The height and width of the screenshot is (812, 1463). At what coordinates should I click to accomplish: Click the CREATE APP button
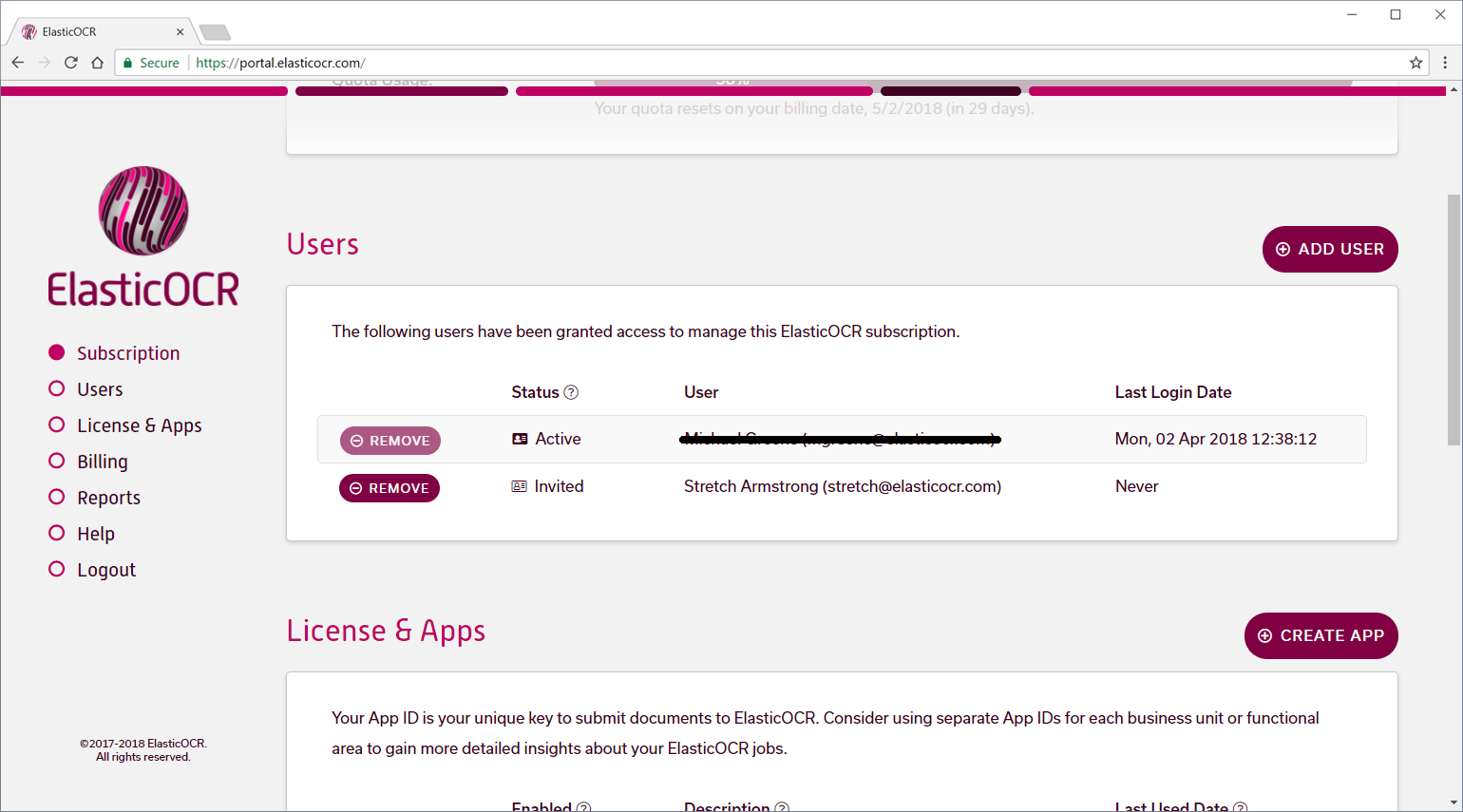pyautogui.click(x=1321, y=635)
